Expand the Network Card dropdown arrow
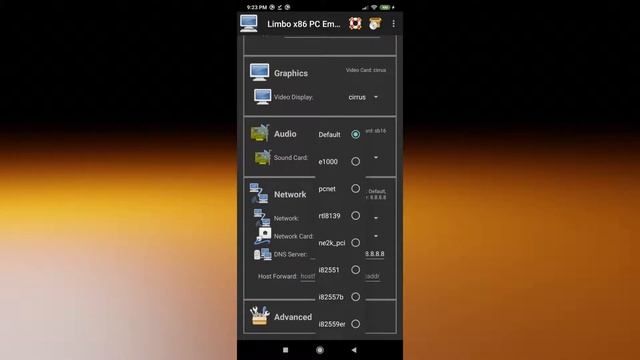 (x=376, y=236)
